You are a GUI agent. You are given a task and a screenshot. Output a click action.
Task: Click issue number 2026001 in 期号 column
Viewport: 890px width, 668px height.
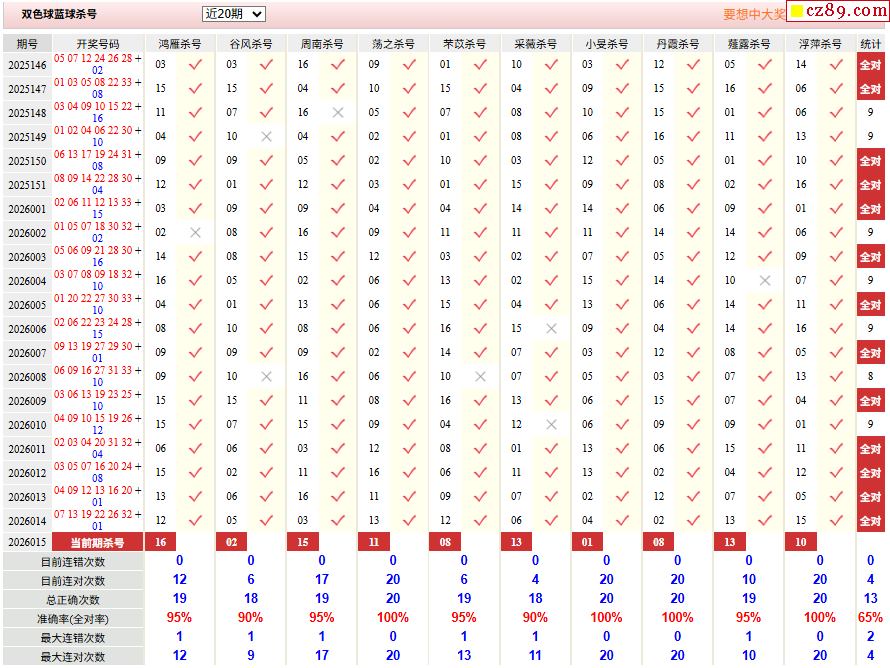[x=27, y=210]
